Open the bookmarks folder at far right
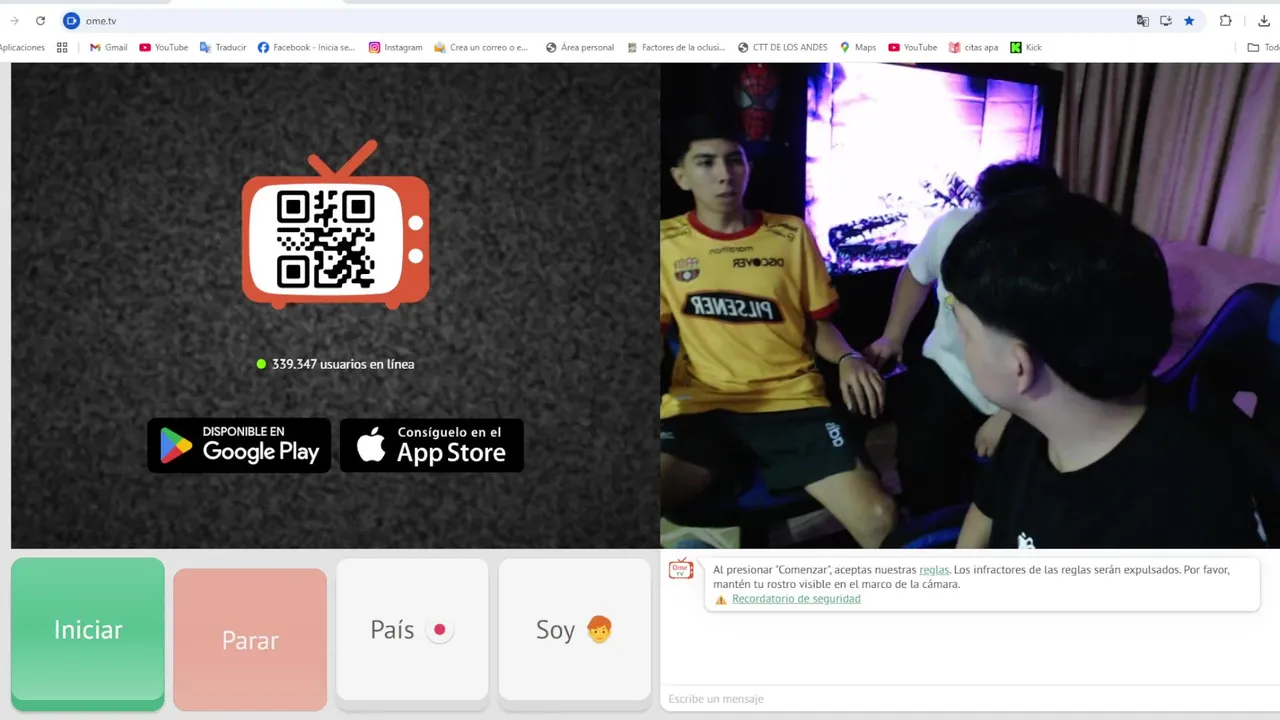Screen dimensions: 1280x720 [x=1263, y=47]
